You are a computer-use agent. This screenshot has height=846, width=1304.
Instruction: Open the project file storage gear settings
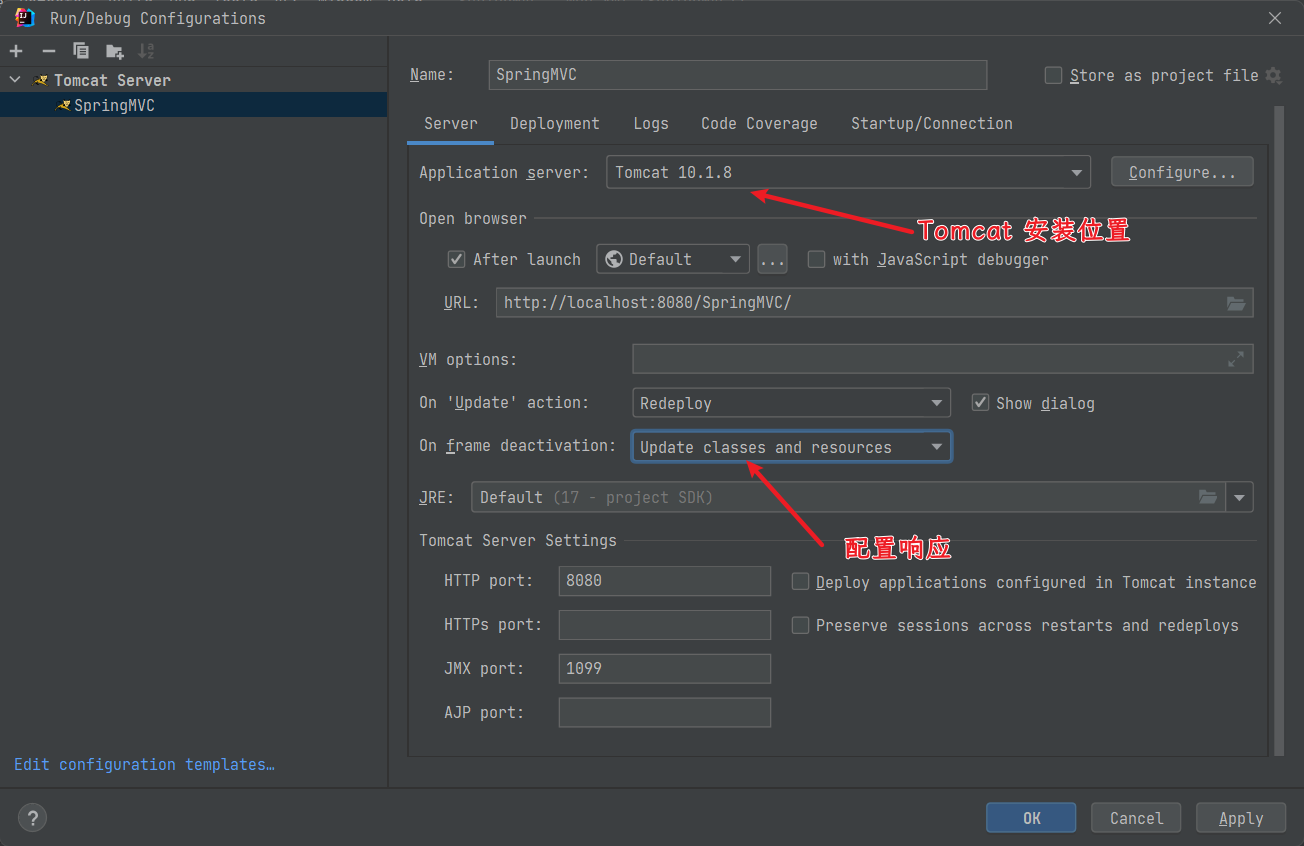coord(1273,76)
